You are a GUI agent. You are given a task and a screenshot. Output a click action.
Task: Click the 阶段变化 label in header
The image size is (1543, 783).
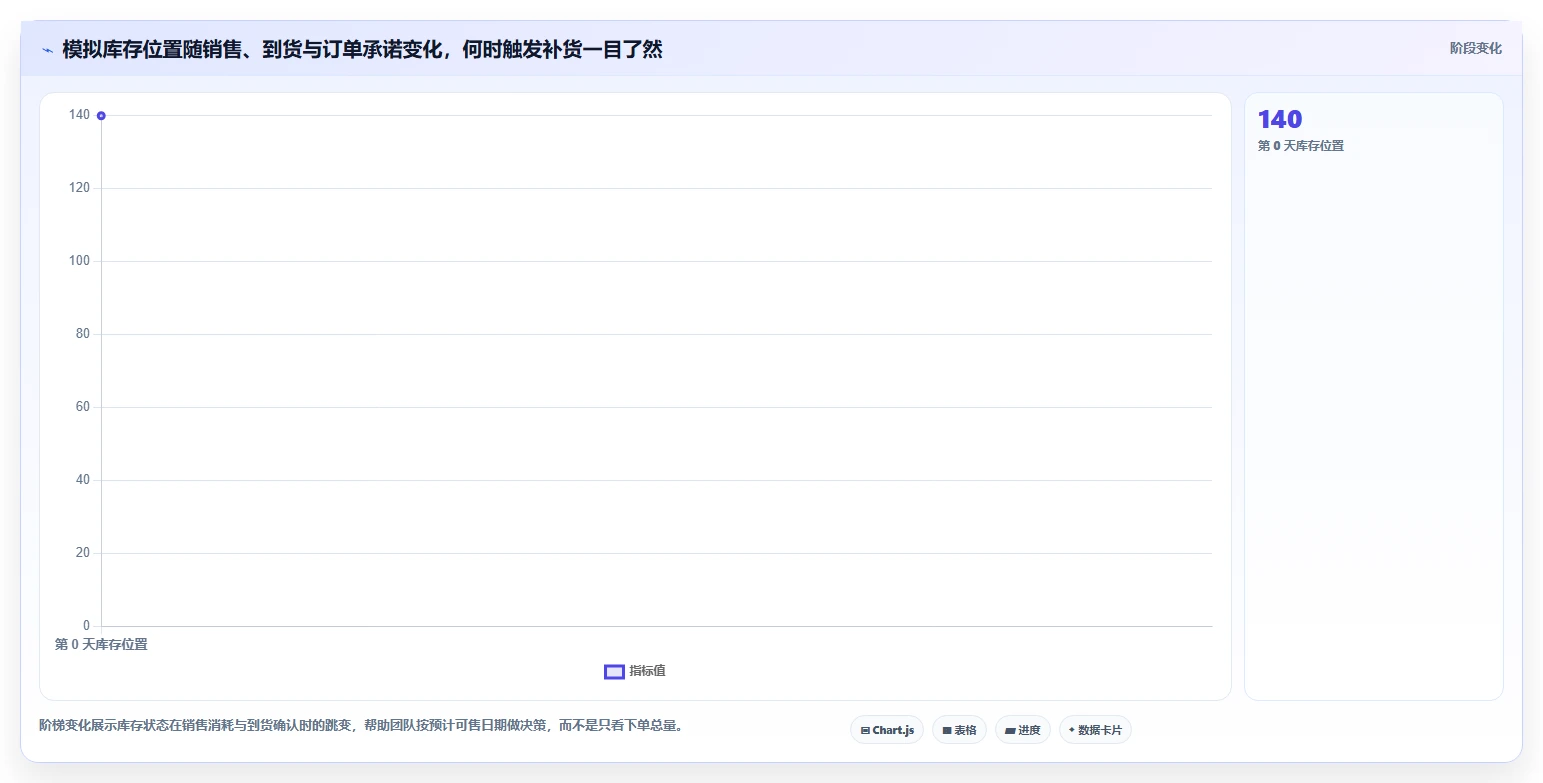[1475, 48]
